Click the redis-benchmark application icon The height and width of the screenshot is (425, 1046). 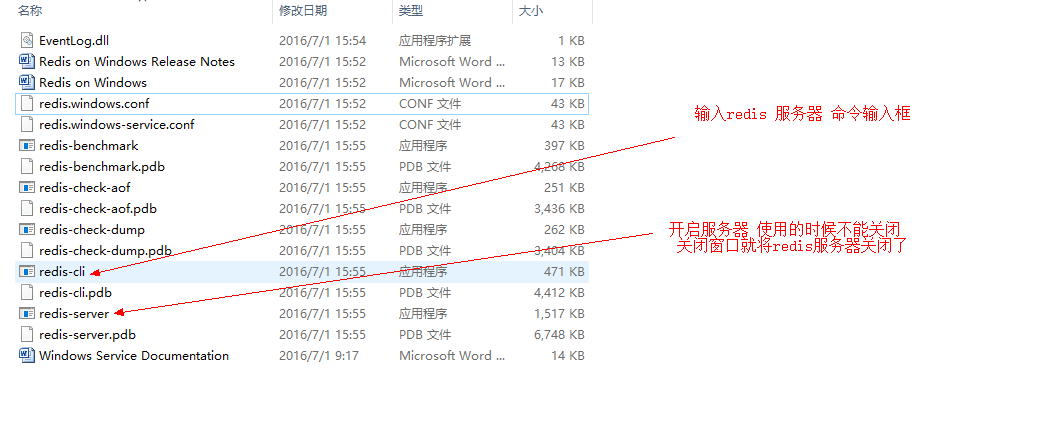(x=27, y=145)
